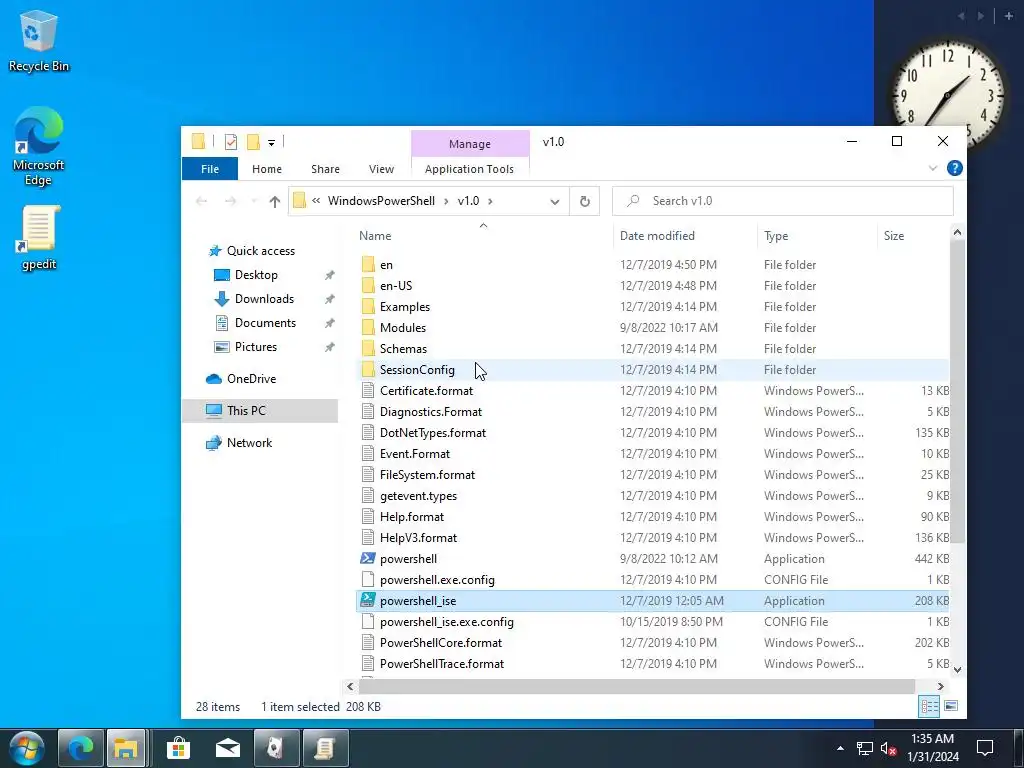Select This PC in the navigation pane
Screen dimensions: 1024x768
tap(260, 411)
